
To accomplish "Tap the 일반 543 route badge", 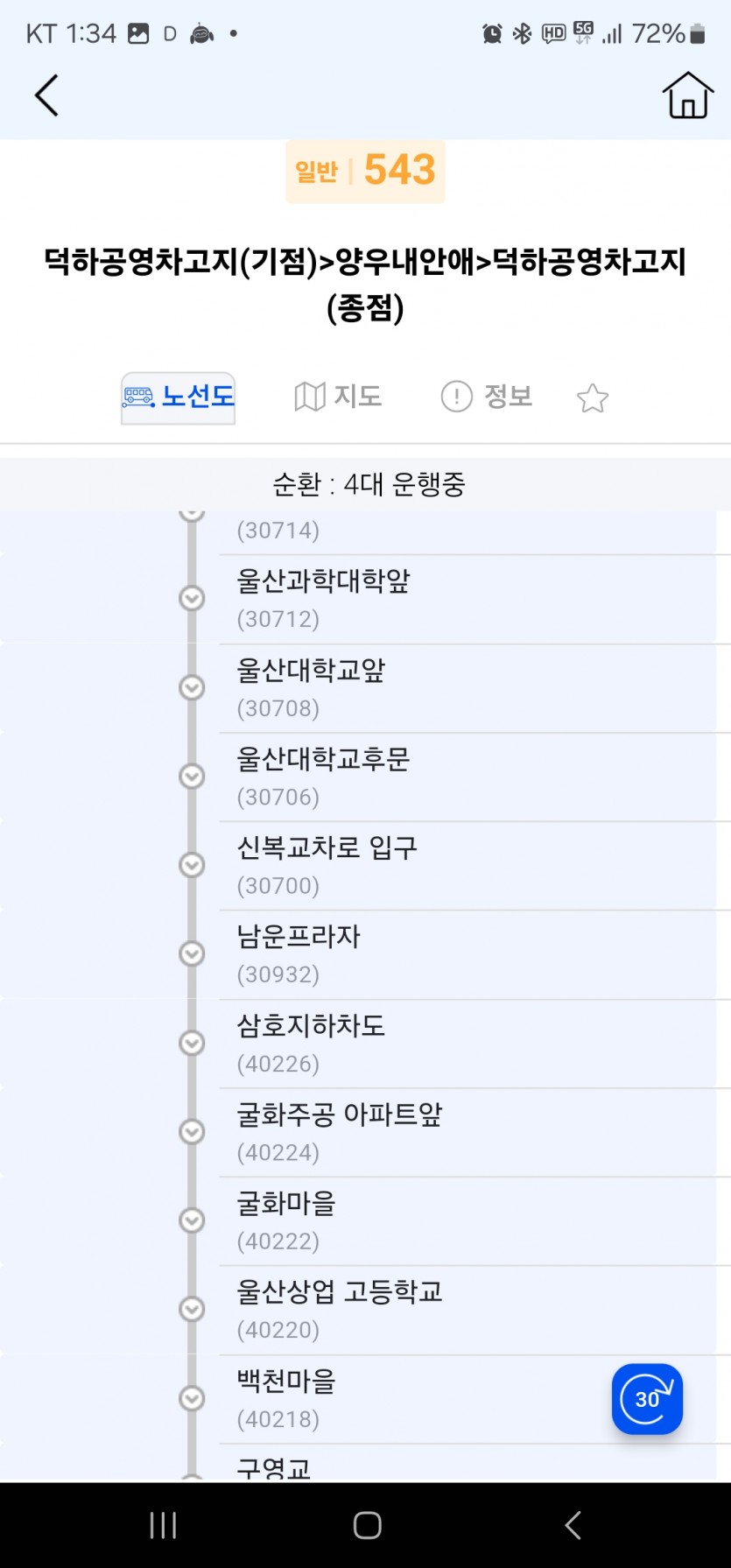I will (365, 171).
